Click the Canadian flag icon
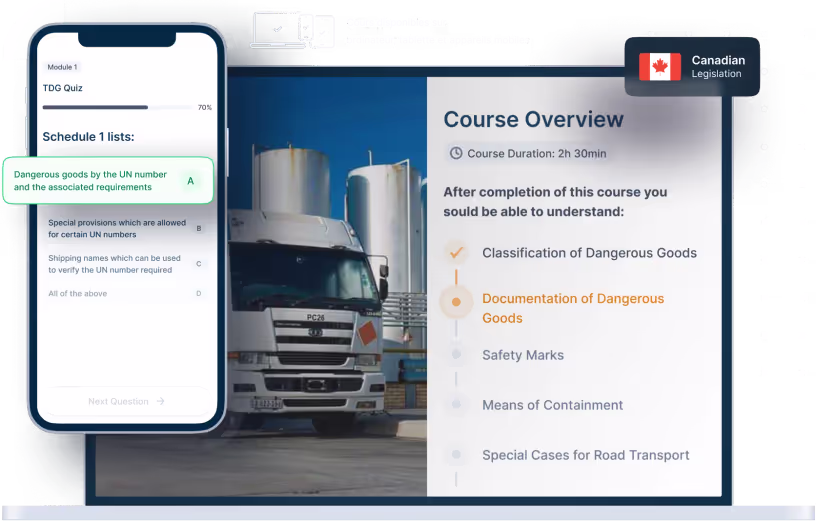 pyautogui.click(x=659, y=67)
